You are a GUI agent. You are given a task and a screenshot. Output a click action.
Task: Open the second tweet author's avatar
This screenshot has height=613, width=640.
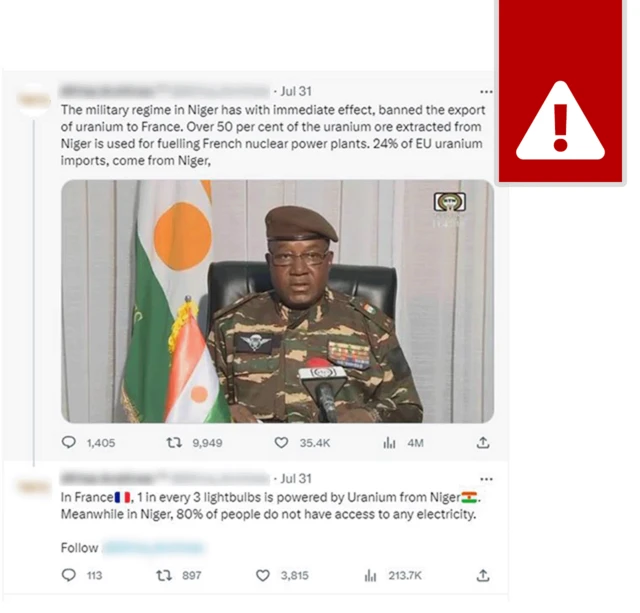point(34,486)
